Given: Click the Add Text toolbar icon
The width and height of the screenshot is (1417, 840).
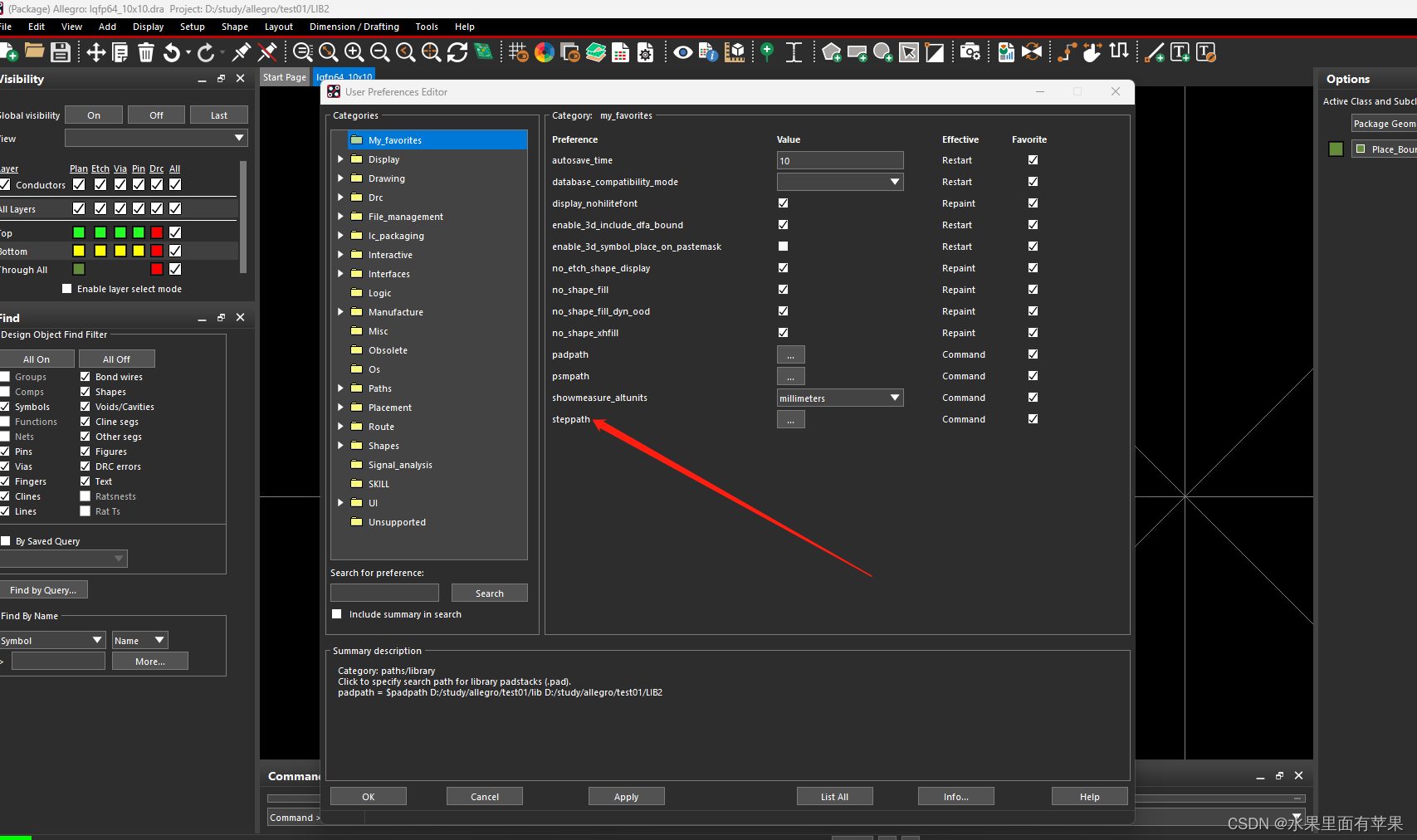Looking at the screenshot, I should point(1180,52).
